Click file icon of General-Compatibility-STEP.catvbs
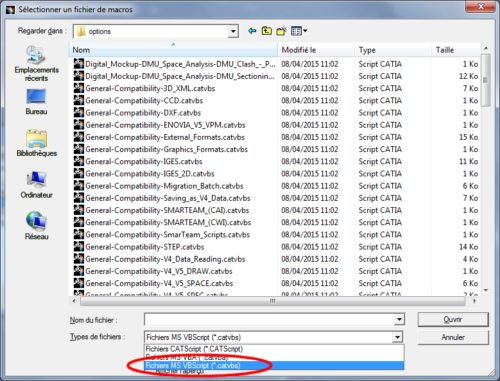Viewport: 500px width, 381px height. point(79,247)
